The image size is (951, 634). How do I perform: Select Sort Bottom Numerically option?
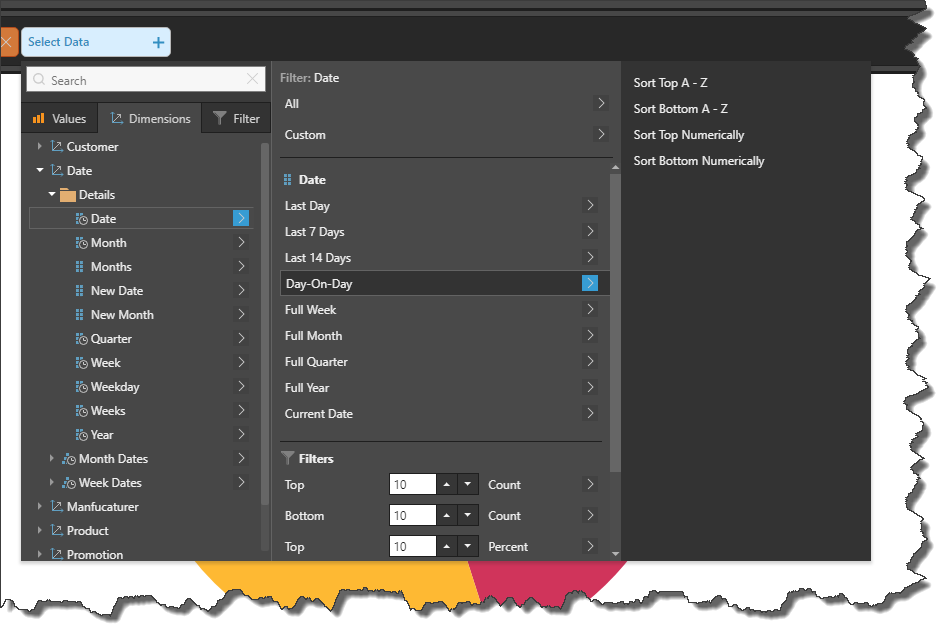(x=698, y=161)
